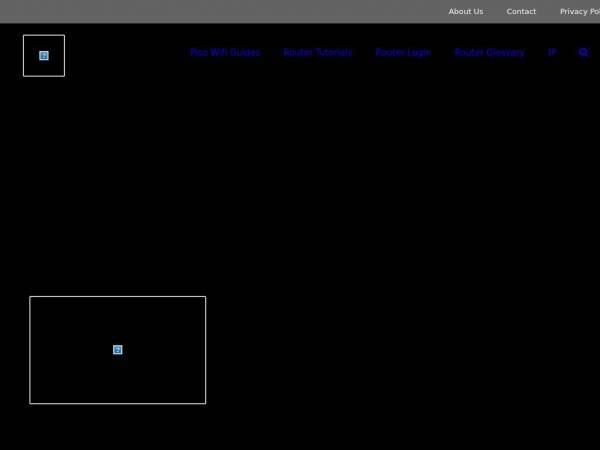600x450 pixels.
Task: Open the Router Glossary menu item
Action: [489, 52]
